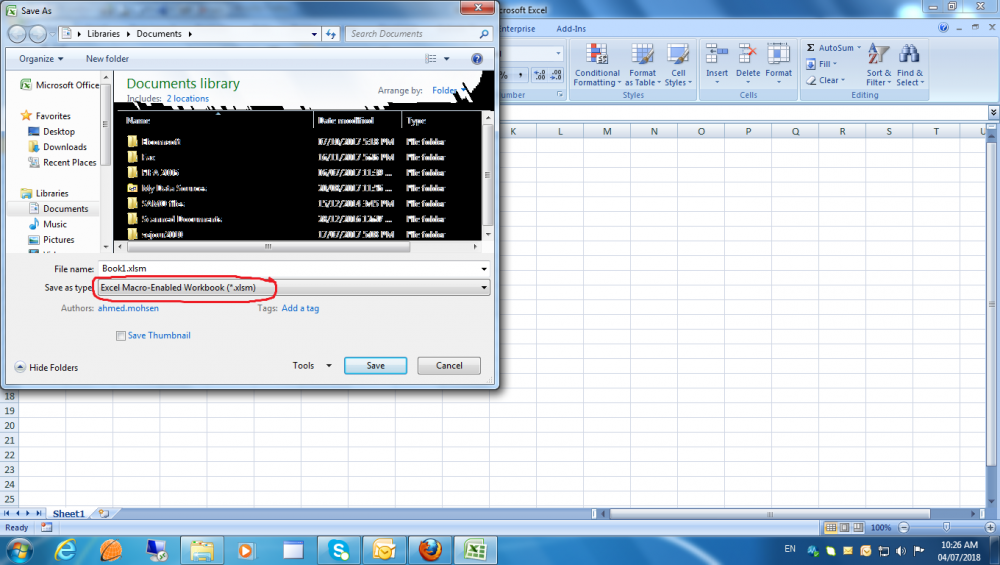Open Skype from taskbar
The height and width of the screenshot is (565, 1000).
pos(339,550)
